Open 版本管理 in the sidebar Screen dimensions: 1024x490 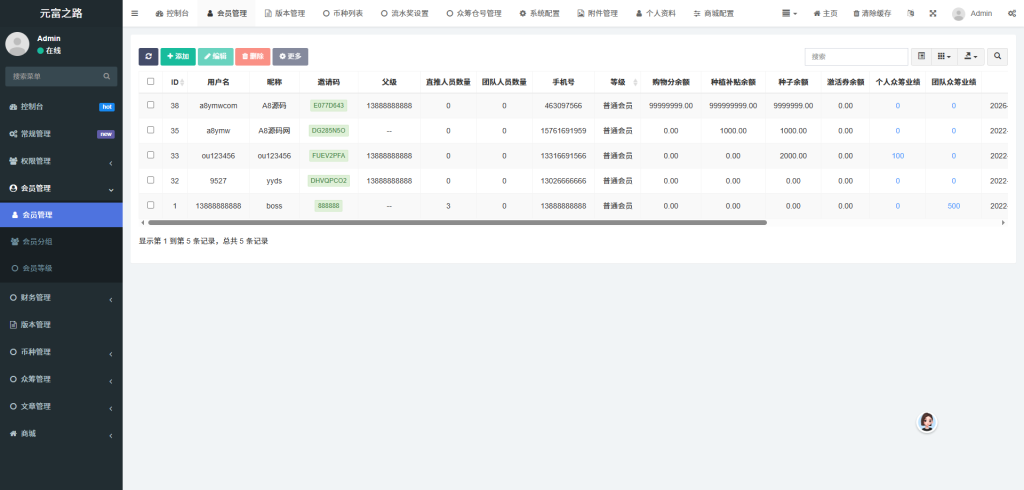coord(61,325)
